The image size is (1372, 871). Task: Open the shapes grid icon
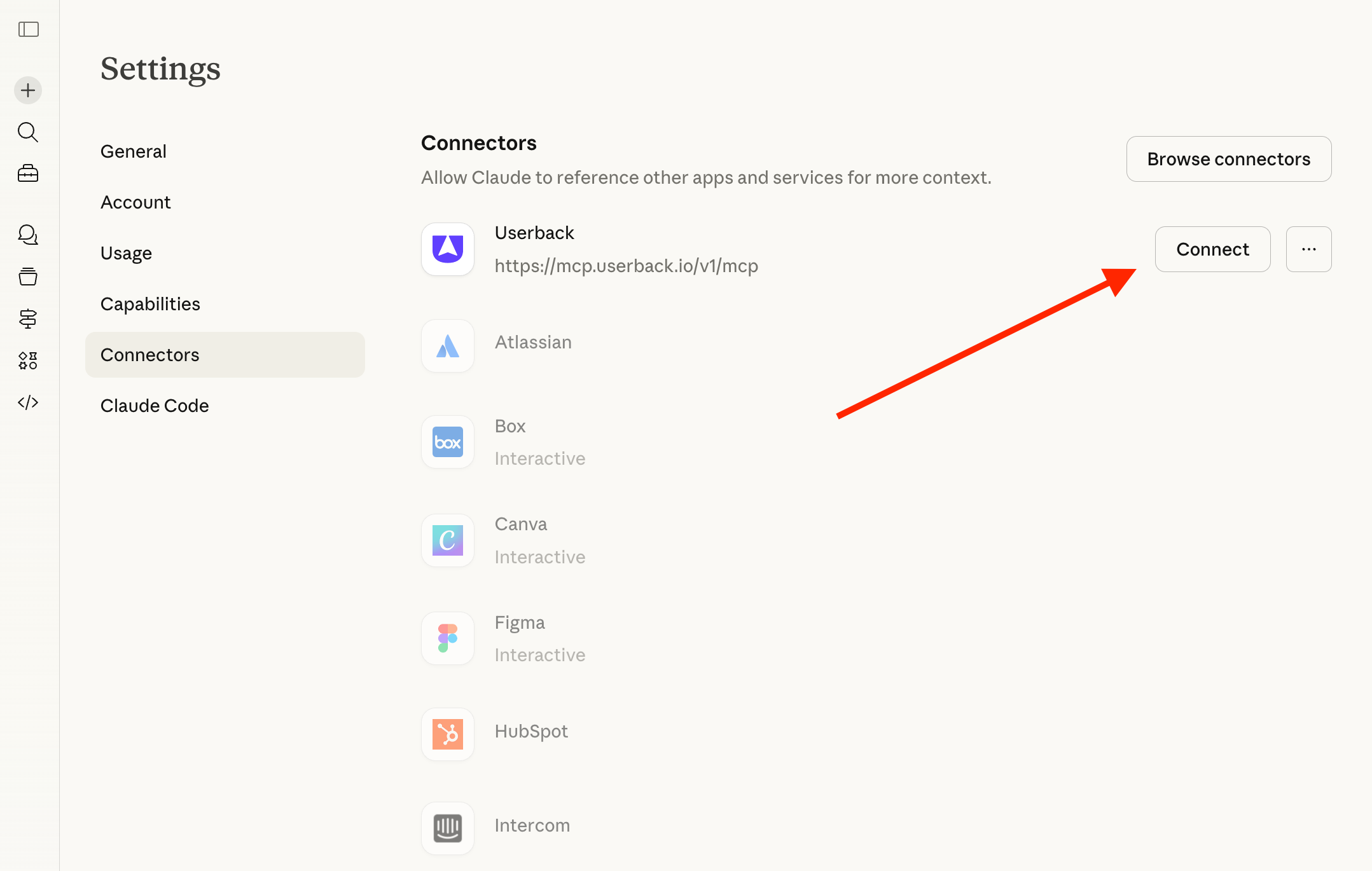click(28, 360)
